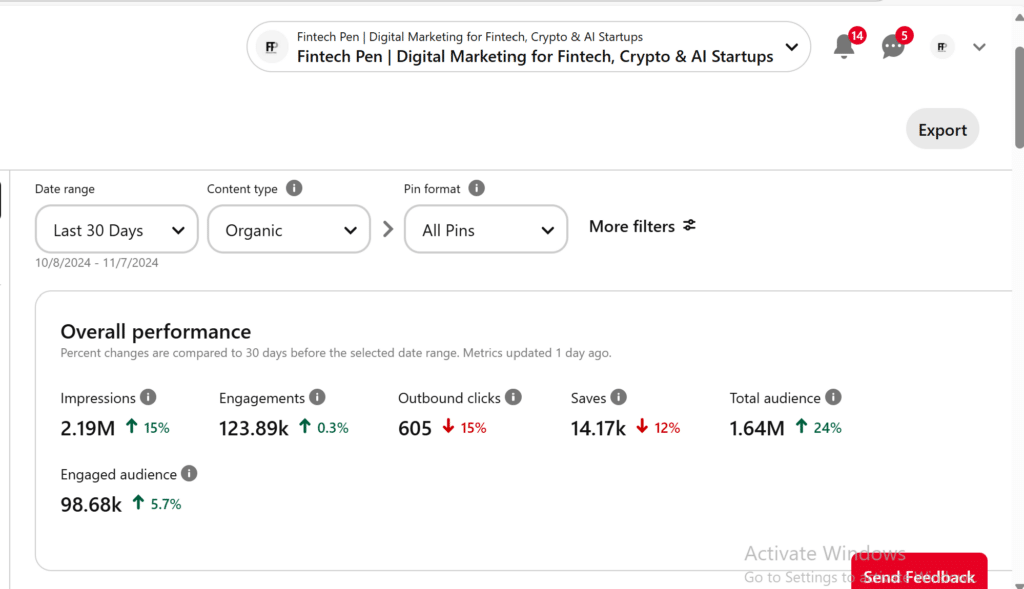
Task: Click the 5.7% engaged audience increase
Action: 157,503
